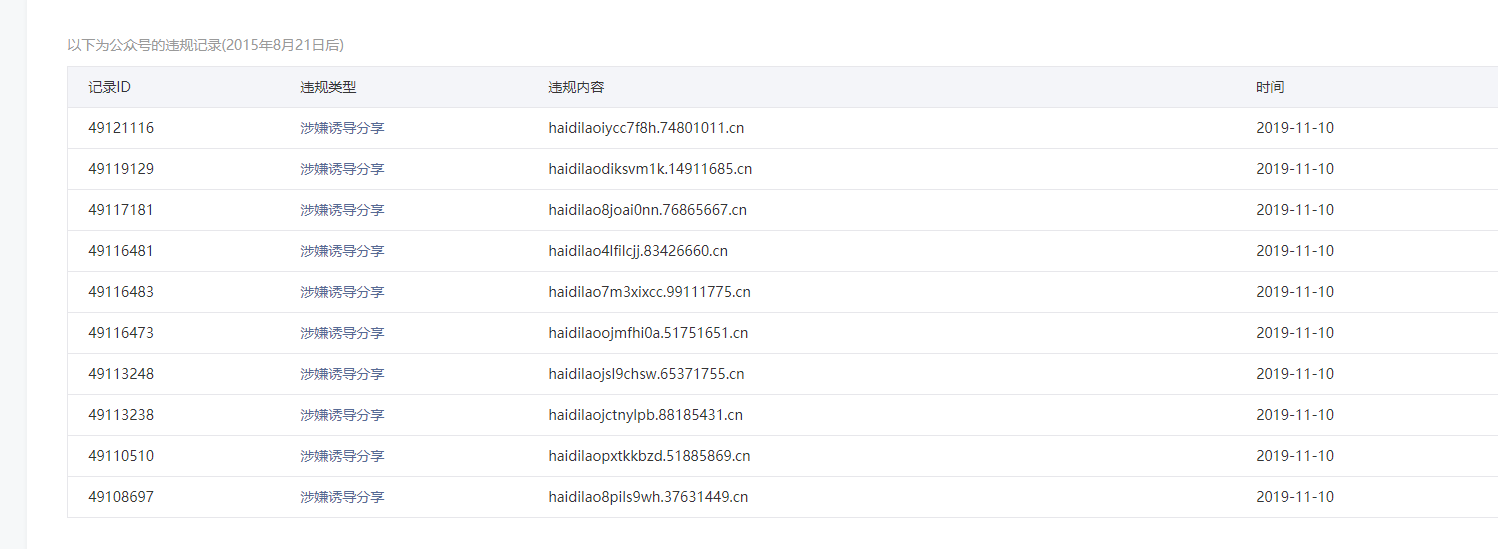Open 涉嫌诱导分享 link for record 49113248
This screenshot has width=1498, height=549.
pos(342,374)
